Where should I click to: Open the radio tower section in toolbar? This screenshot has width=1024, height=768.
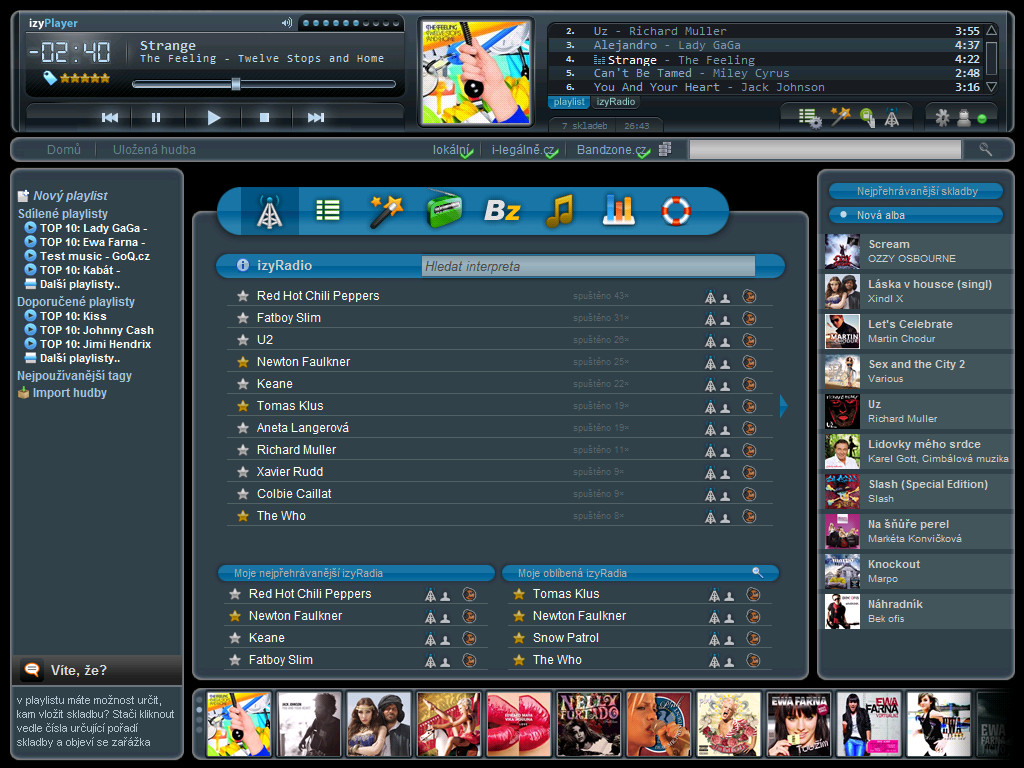click(x=269, y=211)
